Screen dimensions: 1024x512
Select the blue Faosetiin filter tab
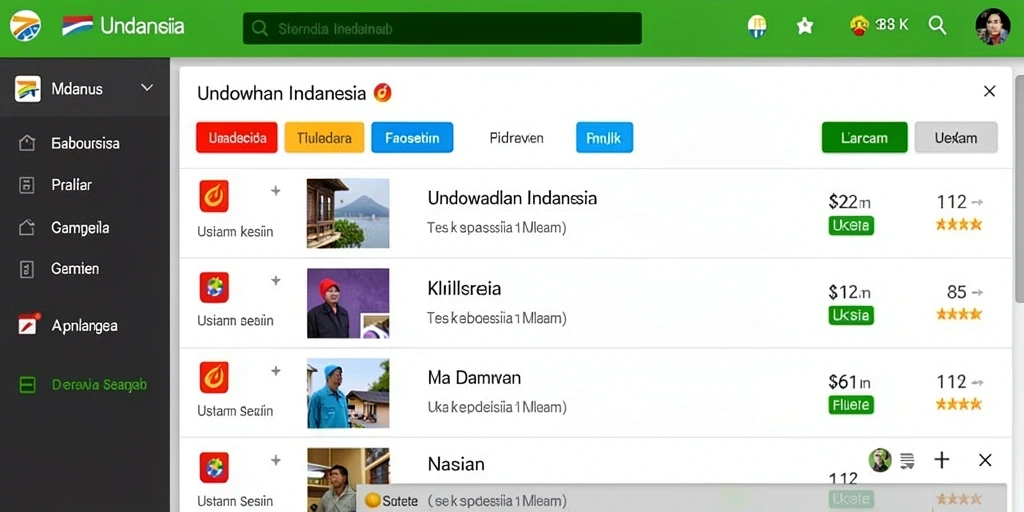[x=412, y=138]
